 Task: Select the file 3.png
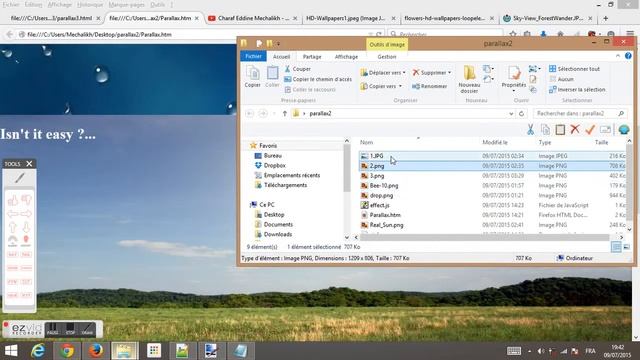point(492,176)
